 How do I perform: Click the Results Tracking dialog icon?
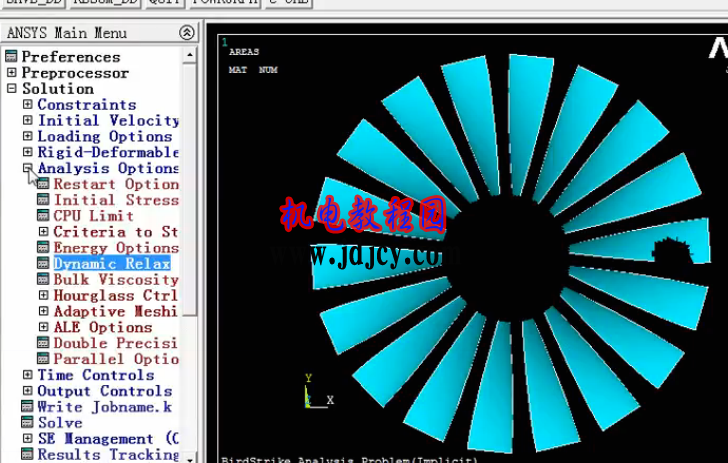[27, 454]
